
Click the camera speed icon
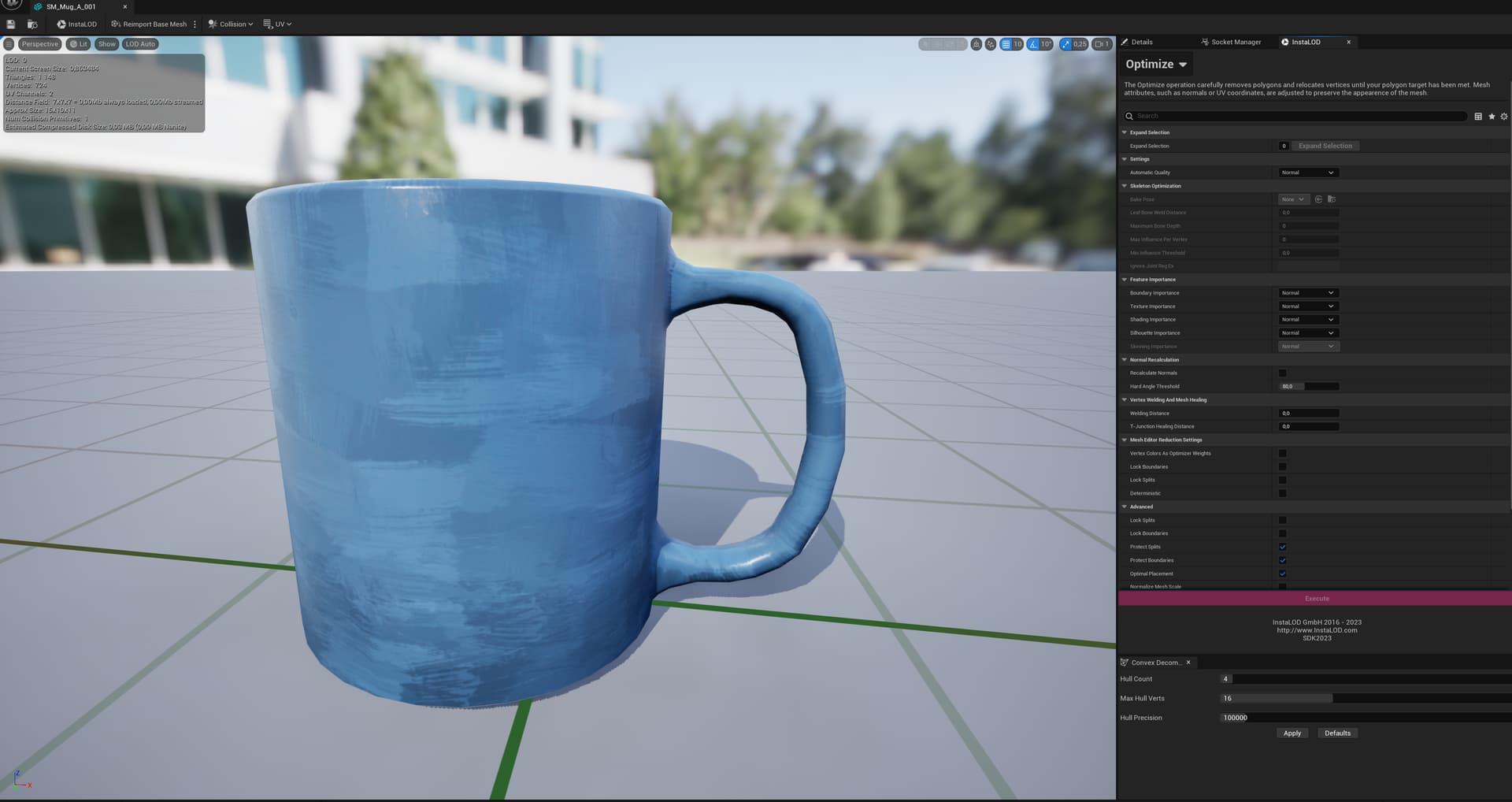[1101, 44]
